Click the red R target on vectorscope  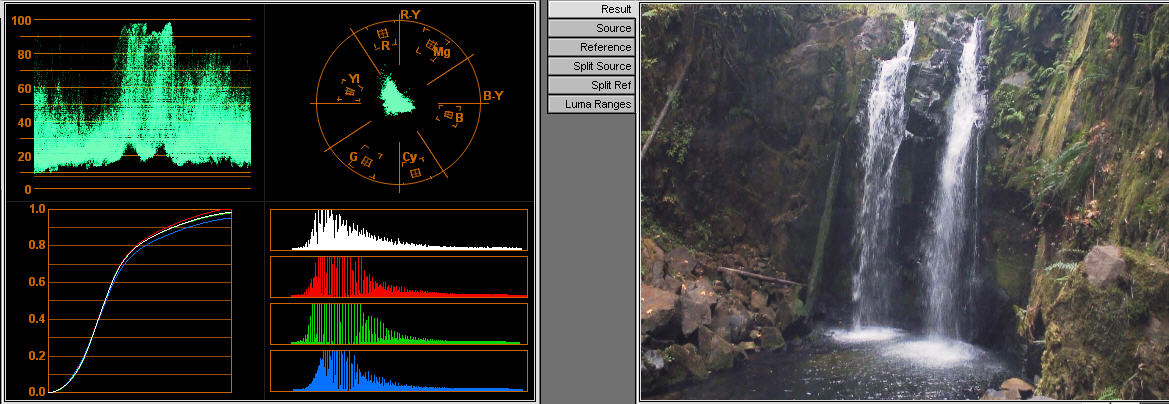coord(383,36)
